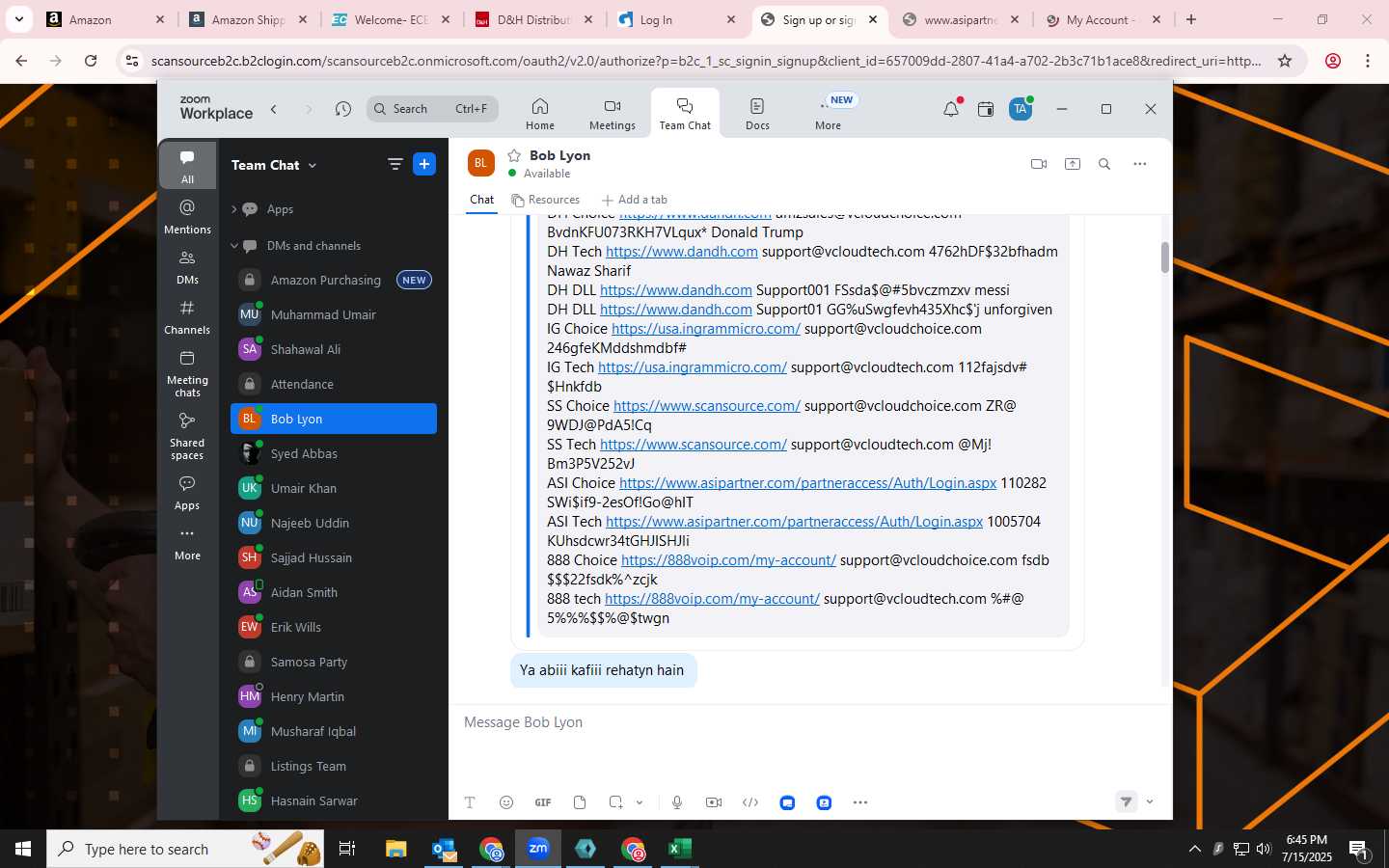
Task: Open the More menu with the NEW badge
Action: [x=829, y=114]
